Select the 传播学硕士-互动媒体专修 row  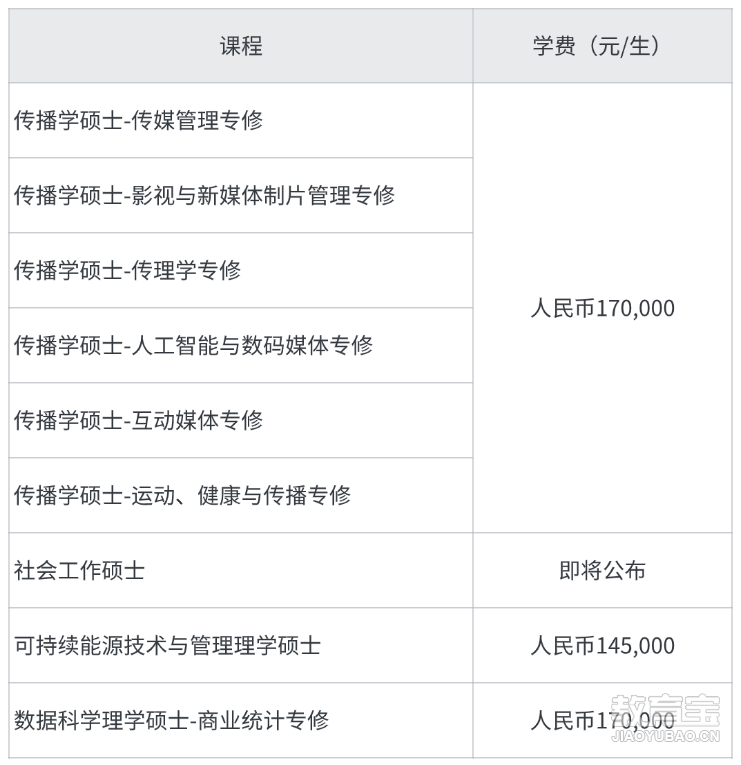pyautogui.click(x=241, y=421)
